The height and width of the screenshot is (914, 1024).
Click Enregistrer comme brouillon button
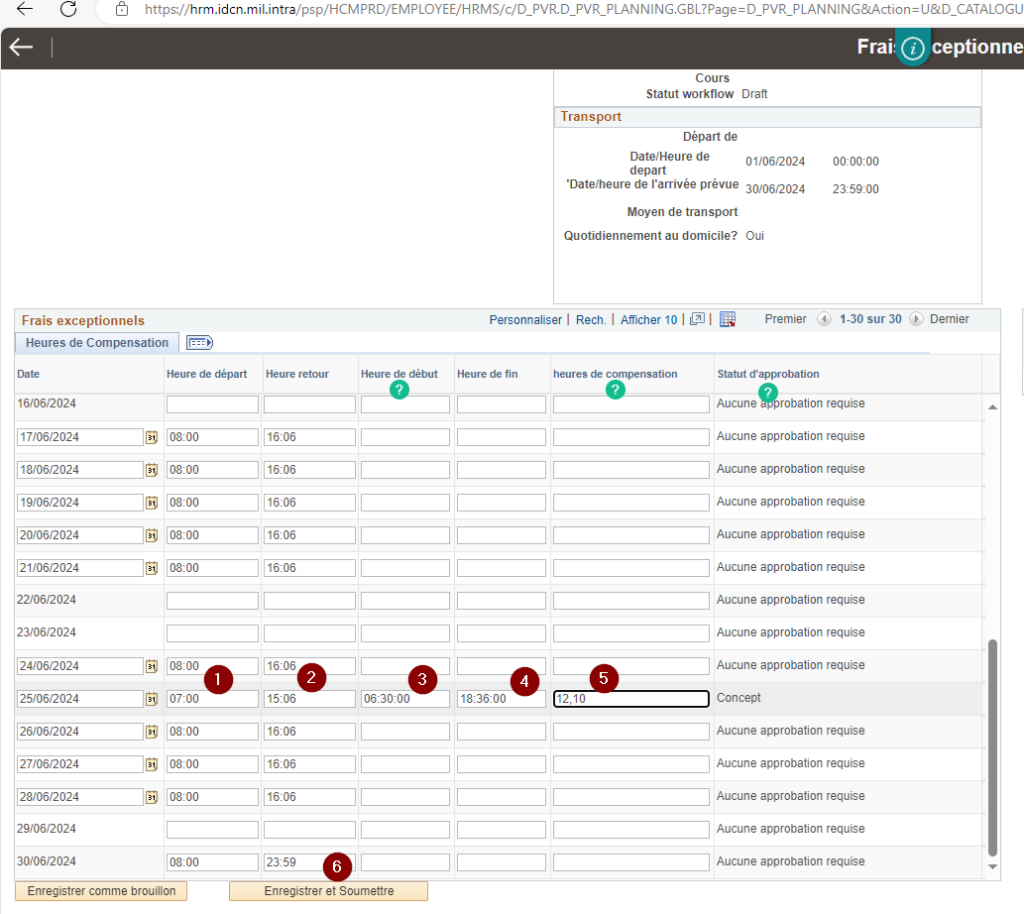click(x=101, y=891)
